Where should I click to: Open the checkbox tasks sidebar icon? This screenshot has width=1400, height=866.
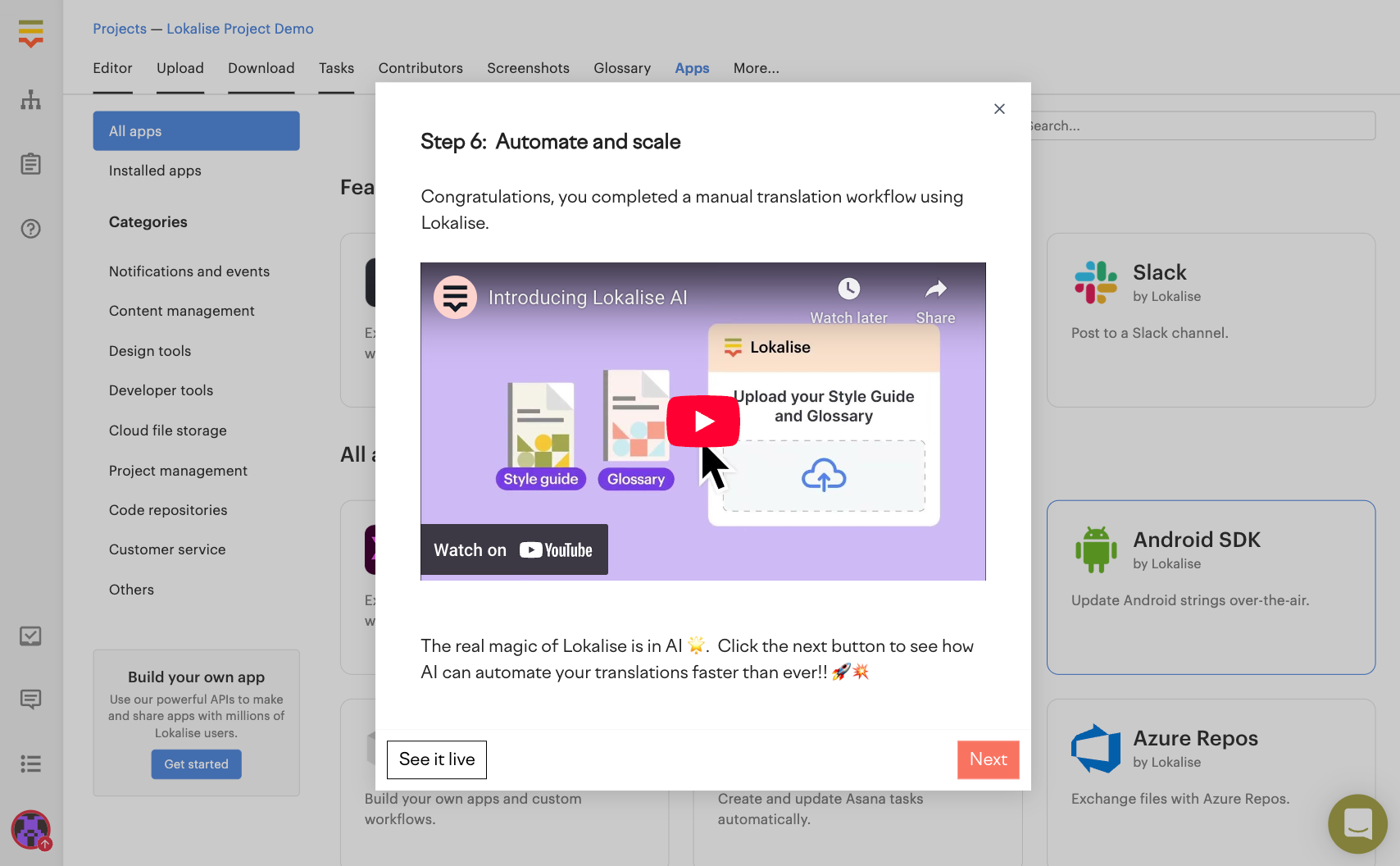30,636
